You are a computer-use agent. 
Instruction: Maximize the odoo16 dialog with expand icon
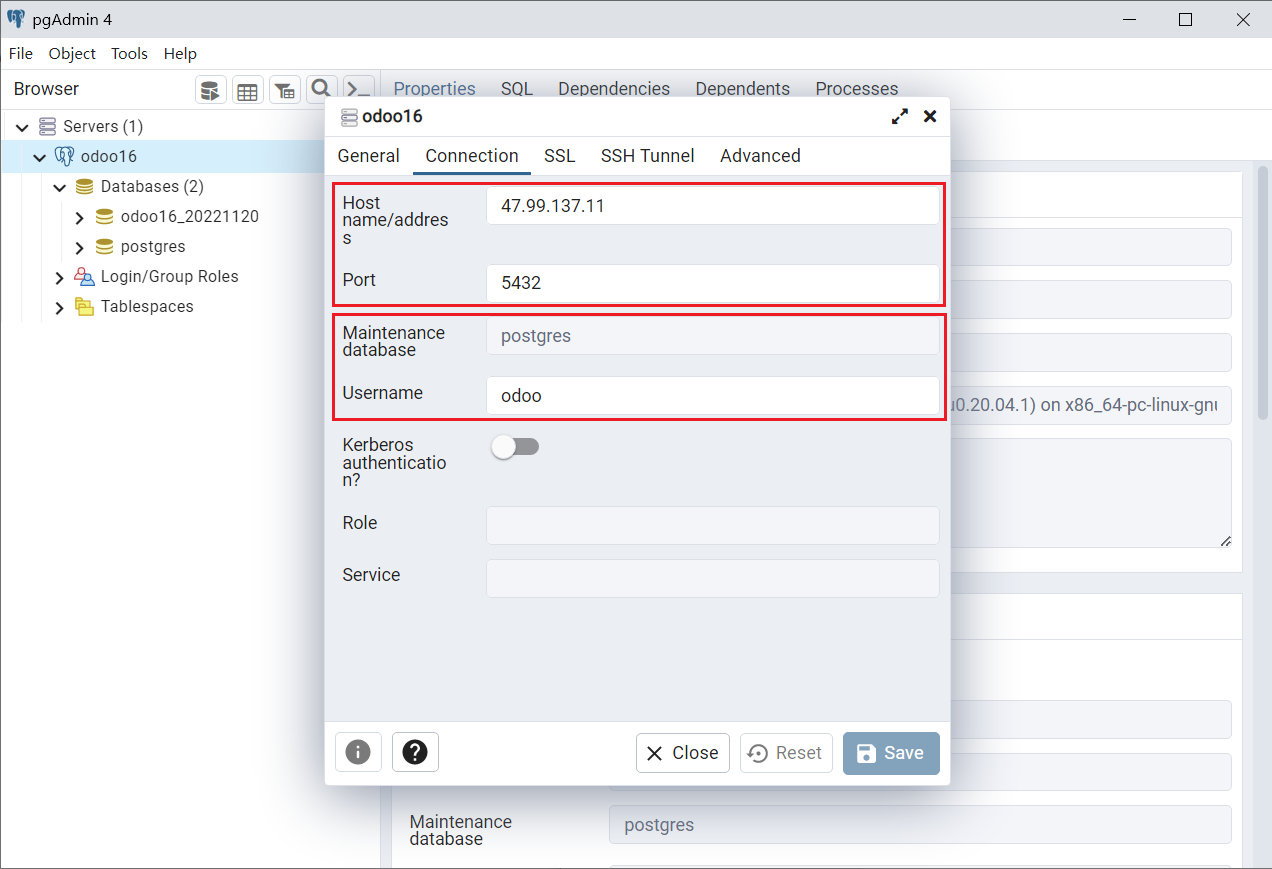900,117
